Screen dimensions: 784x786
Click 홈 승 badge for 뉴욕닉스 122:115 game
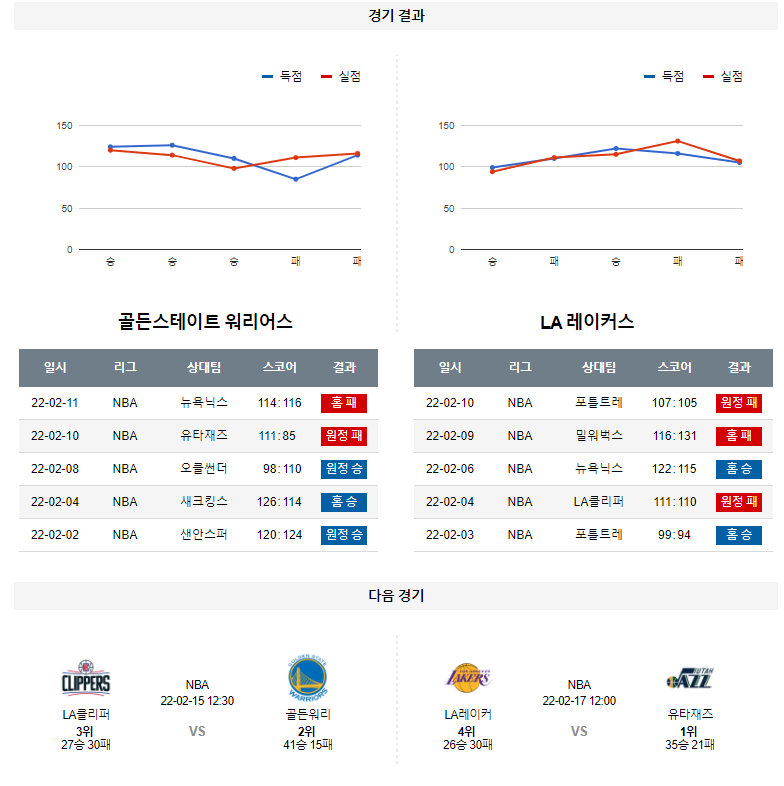739,469
